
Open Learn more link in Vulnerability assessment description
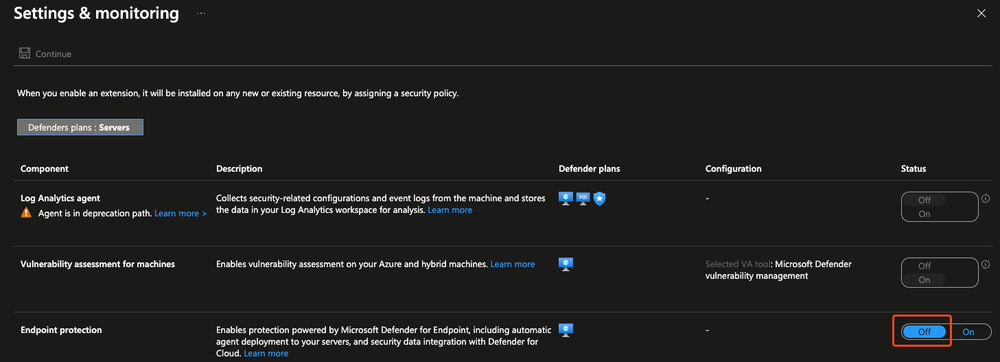tap(512, 264)
